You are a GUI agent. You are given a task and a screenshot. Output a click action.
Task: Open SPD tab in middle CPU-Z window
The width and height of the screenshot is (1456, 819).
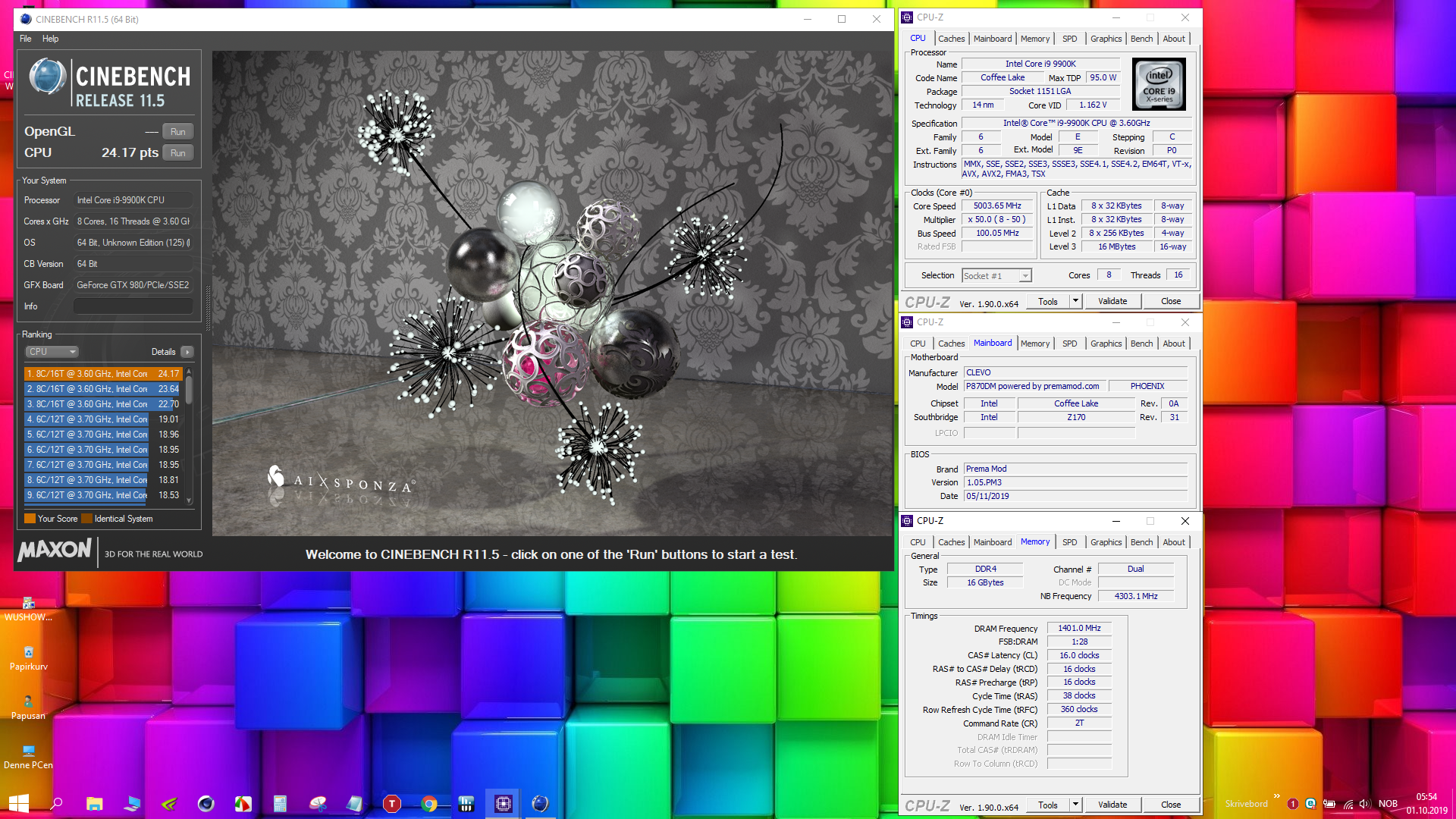click(1069, 344)
